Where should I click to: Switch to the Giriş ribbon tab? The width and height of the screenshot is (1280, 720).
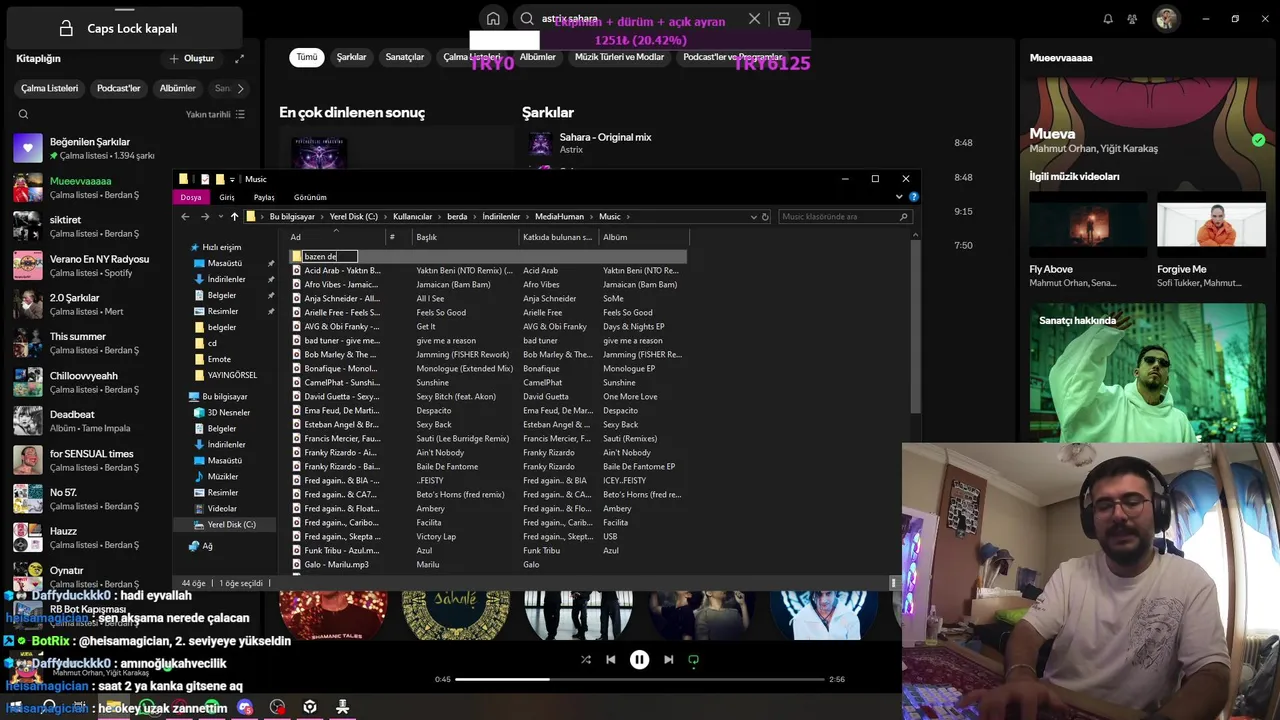pyautogui.click(x=227, y=197)
